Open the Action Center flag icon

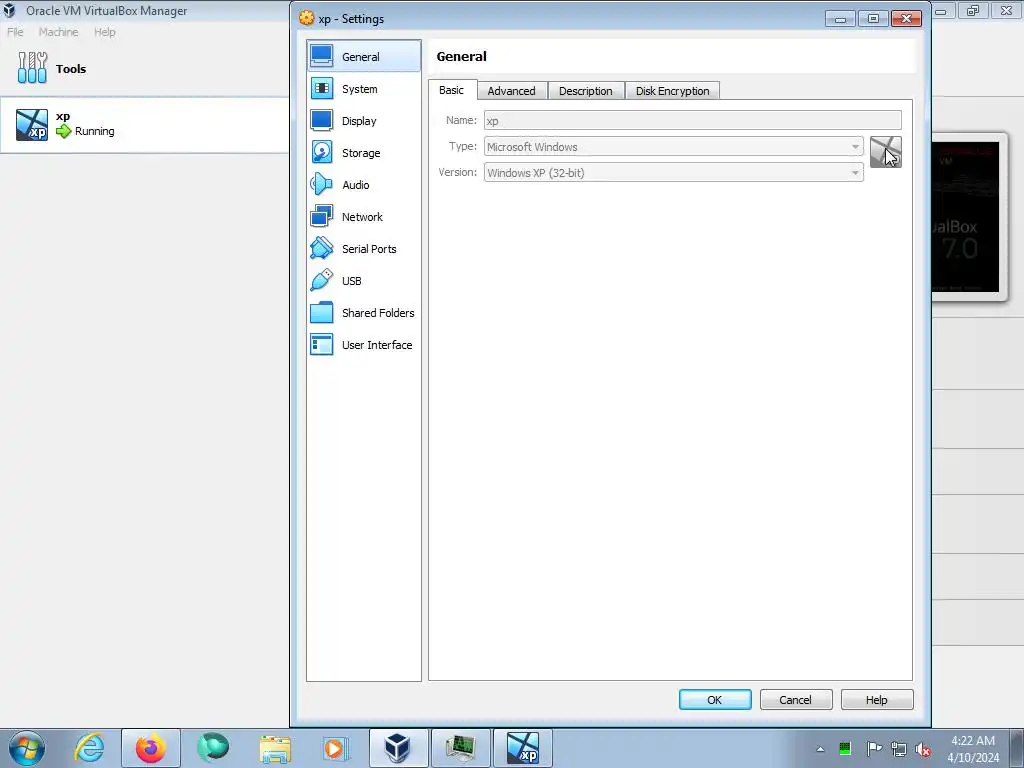873,748
